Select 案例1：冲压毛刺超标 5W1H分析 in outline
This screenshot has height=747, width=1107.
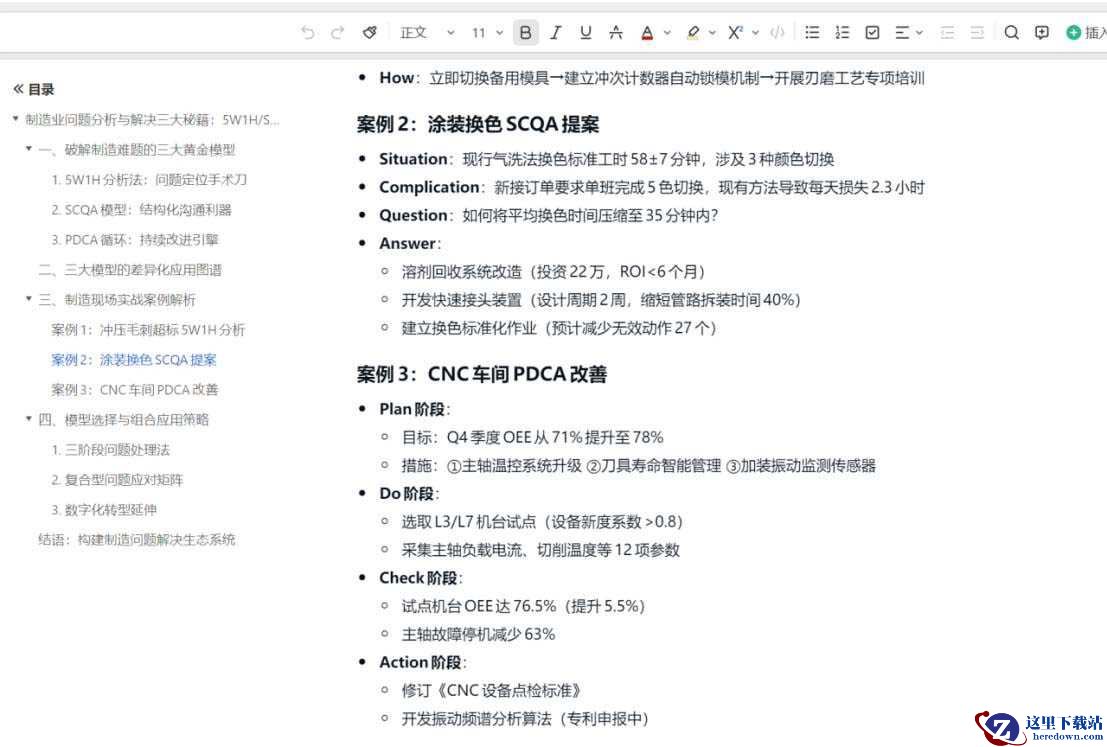pos(148,330)
